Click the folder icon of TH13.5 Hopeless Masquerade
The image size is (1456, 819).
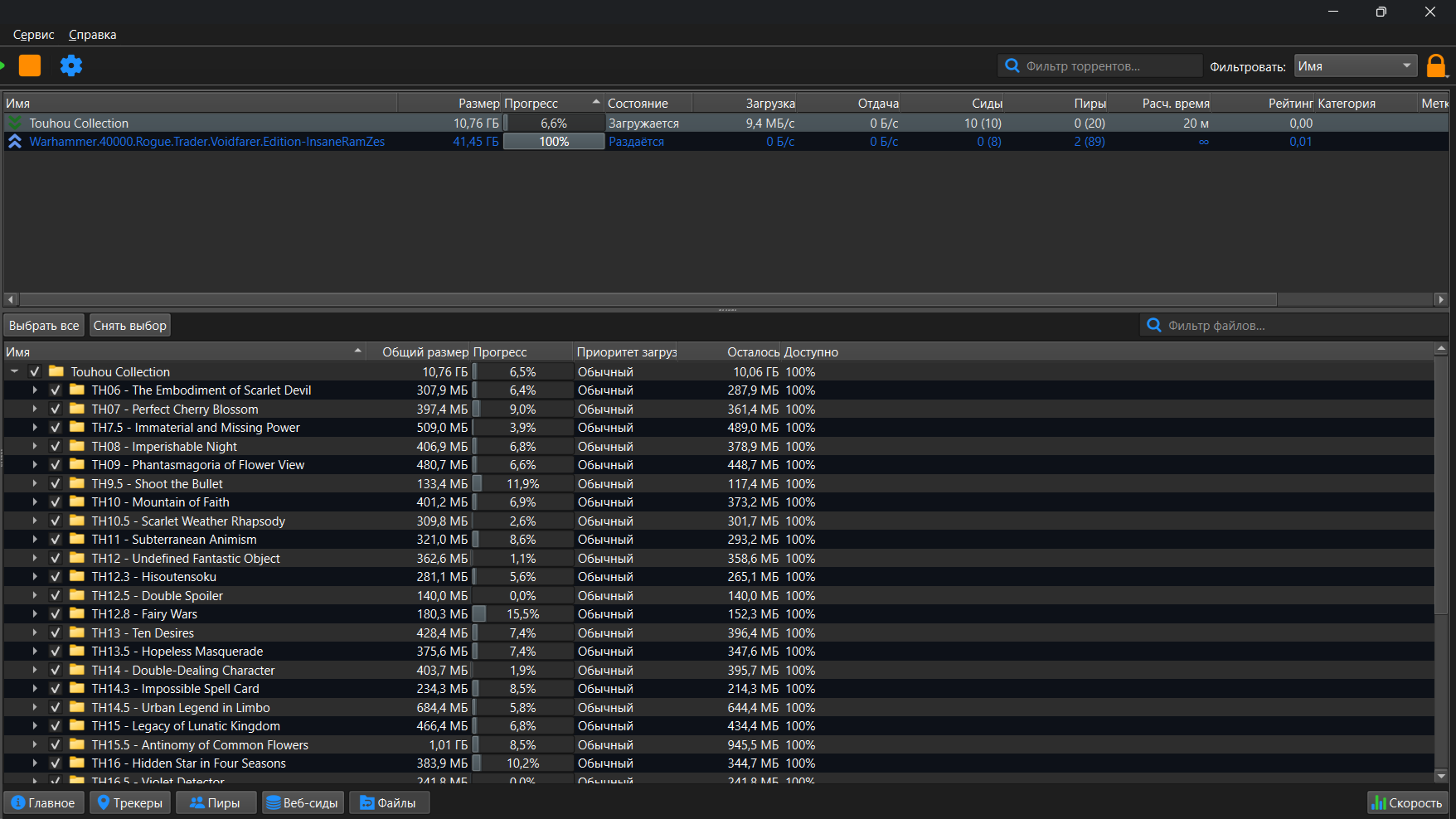click(77, 651)
